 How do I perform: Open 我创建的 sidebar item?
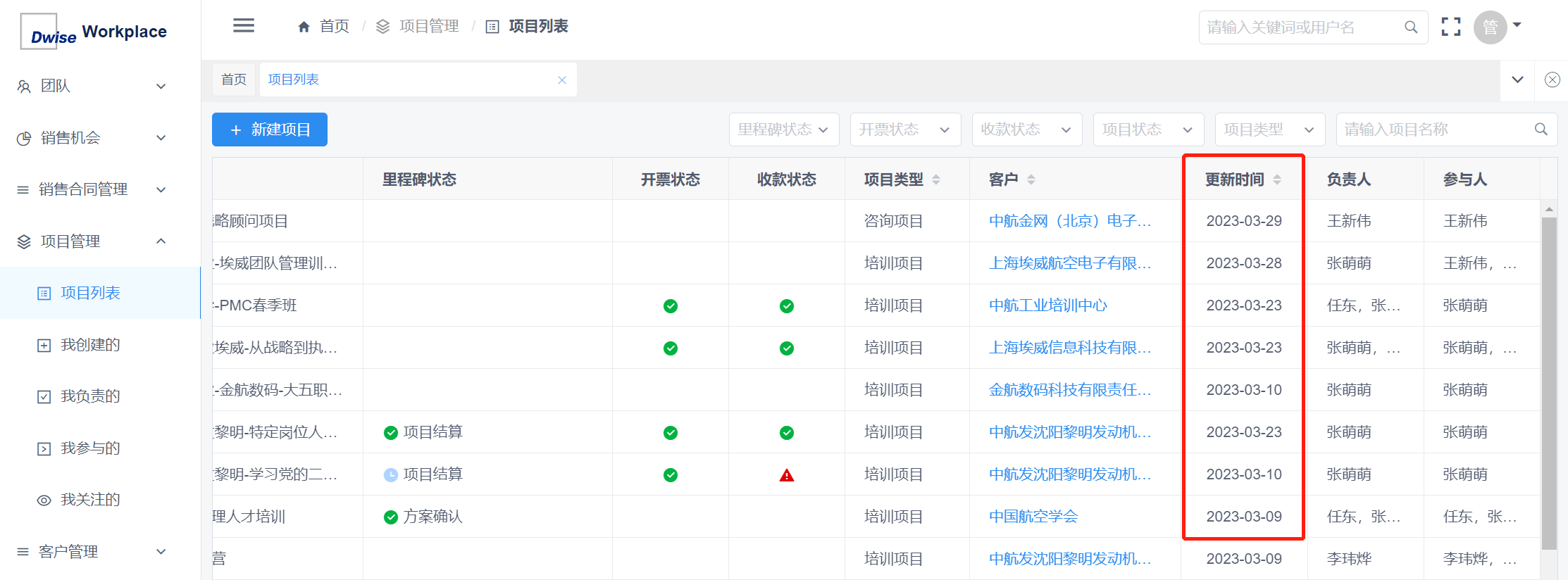tap(100, 345)
